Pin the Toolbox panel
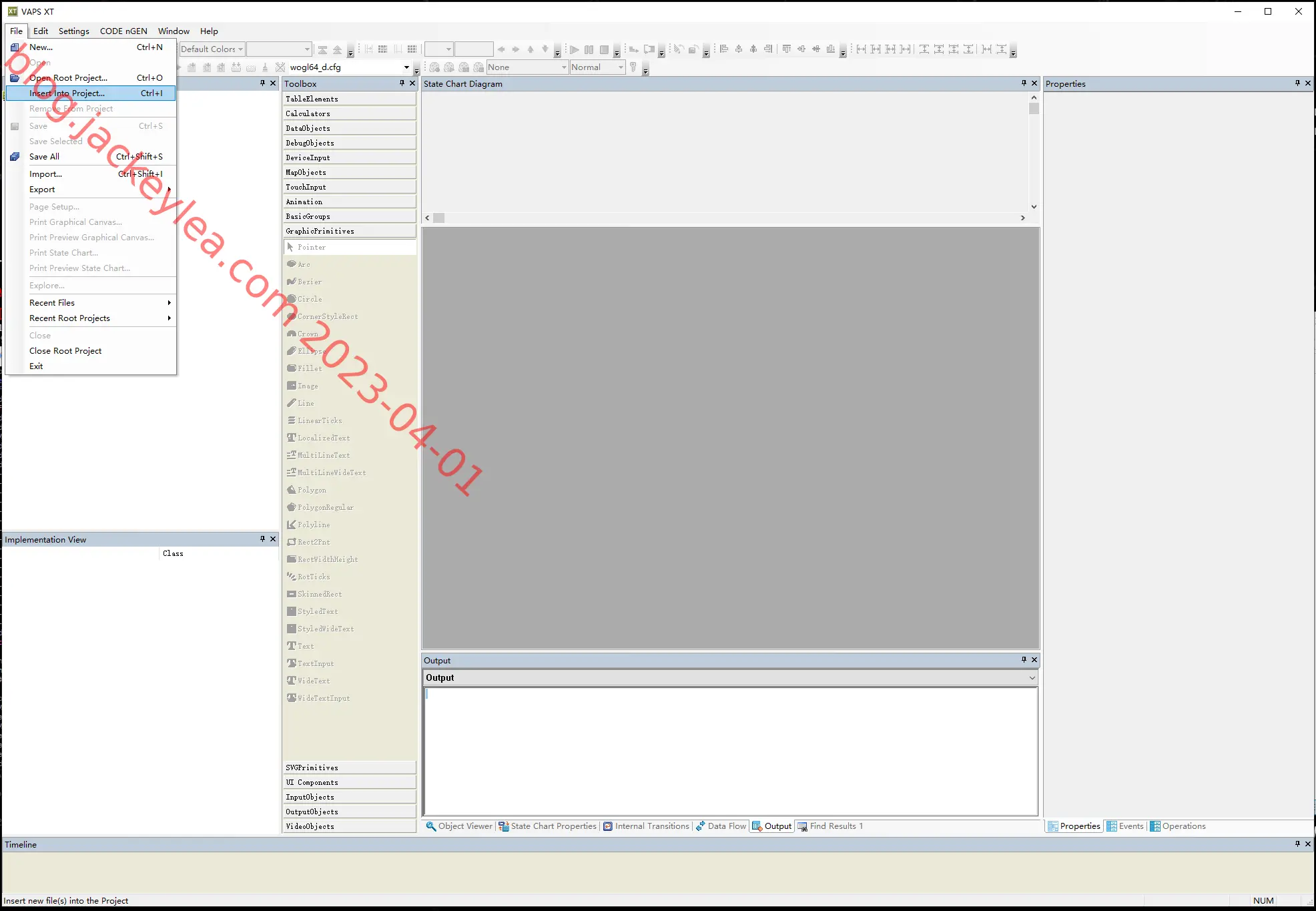 (402, 83)
